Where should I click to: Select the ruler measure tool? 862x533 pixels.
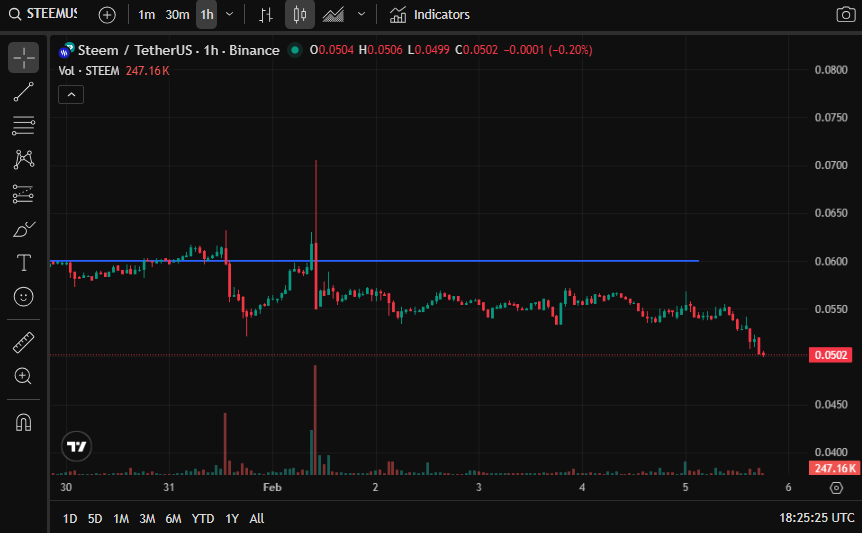pos(23,342)
